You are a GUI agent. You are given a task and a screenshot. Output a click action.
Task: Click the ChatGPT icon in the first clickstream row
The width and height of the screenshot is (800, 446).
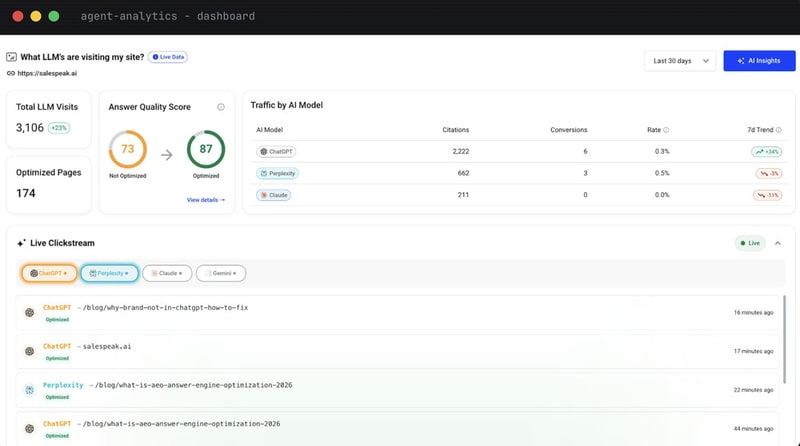point(29,312)
